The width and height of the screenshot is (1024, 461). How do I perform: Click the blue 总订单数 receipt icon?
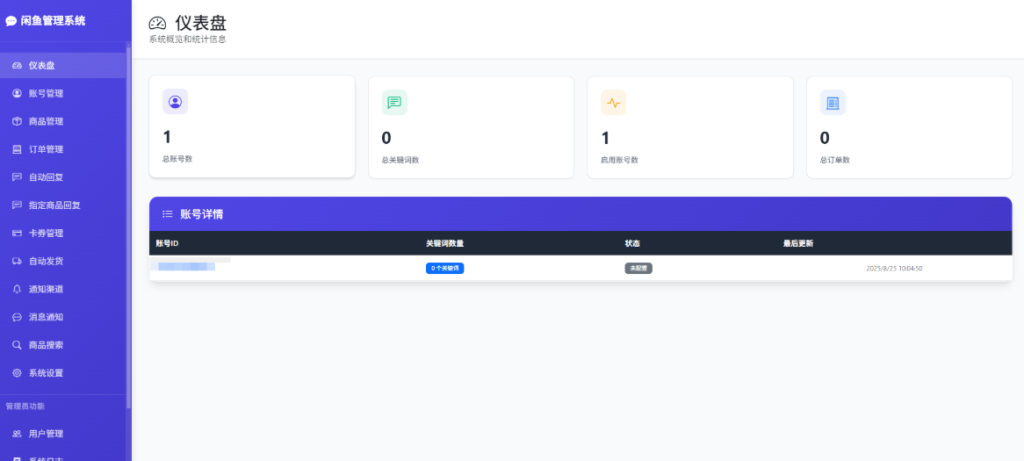pos(832,102)
